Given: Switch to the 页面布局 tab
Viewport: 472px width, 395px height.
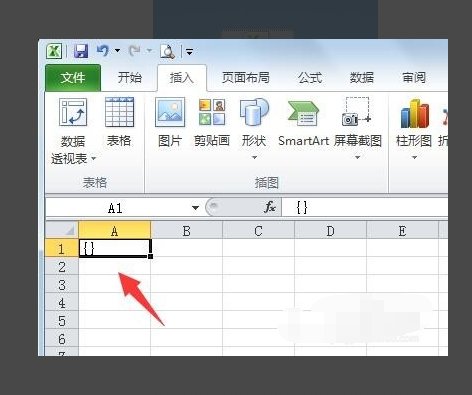Looking at the screenshot, I should coord(246,78).
